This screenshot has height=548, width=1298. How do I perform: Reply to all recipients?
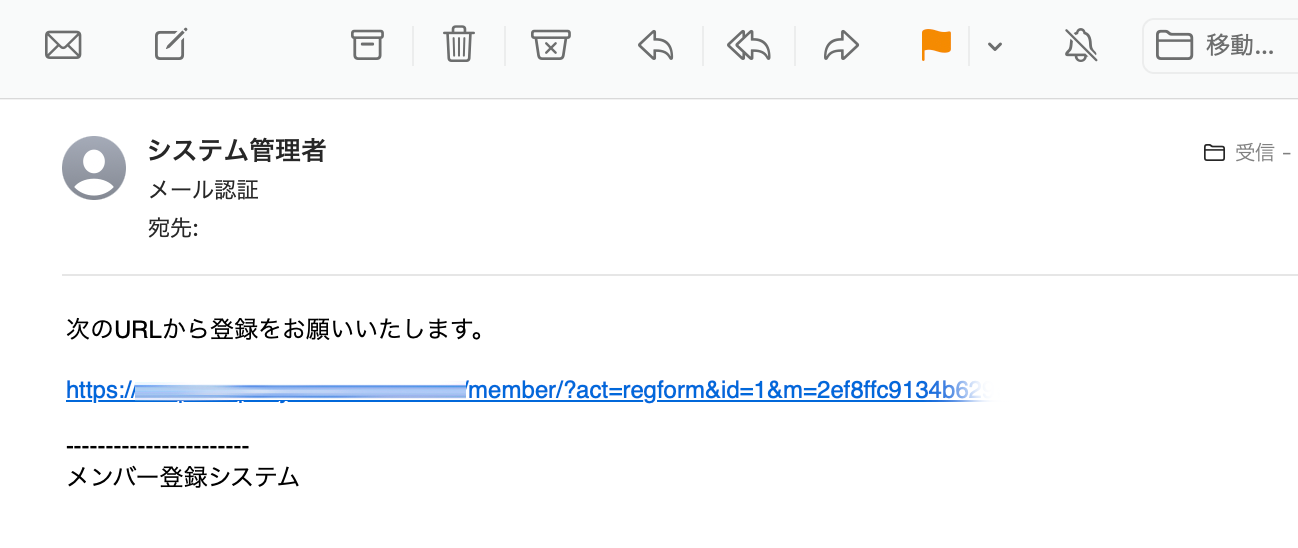click(749, 45)
